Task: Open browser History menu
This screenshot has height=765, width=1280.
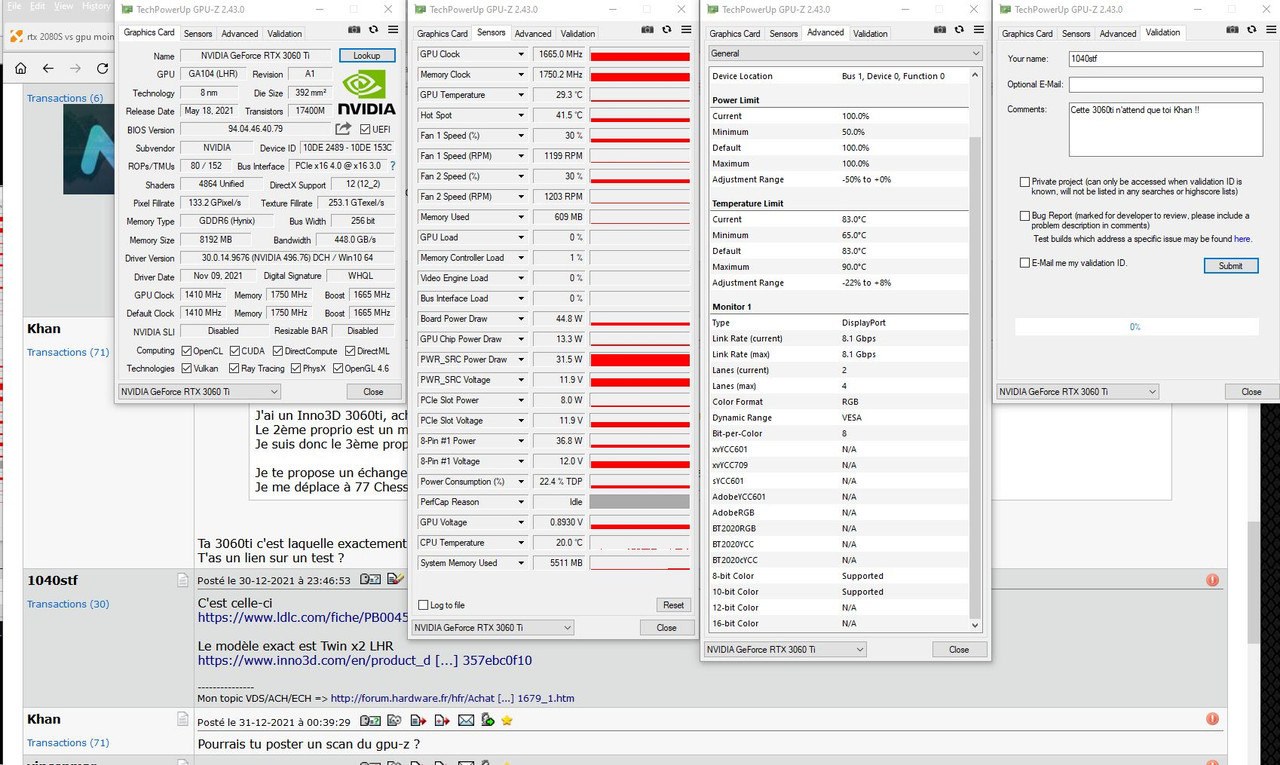Action: pyautogui.click(x=95, y=6)
